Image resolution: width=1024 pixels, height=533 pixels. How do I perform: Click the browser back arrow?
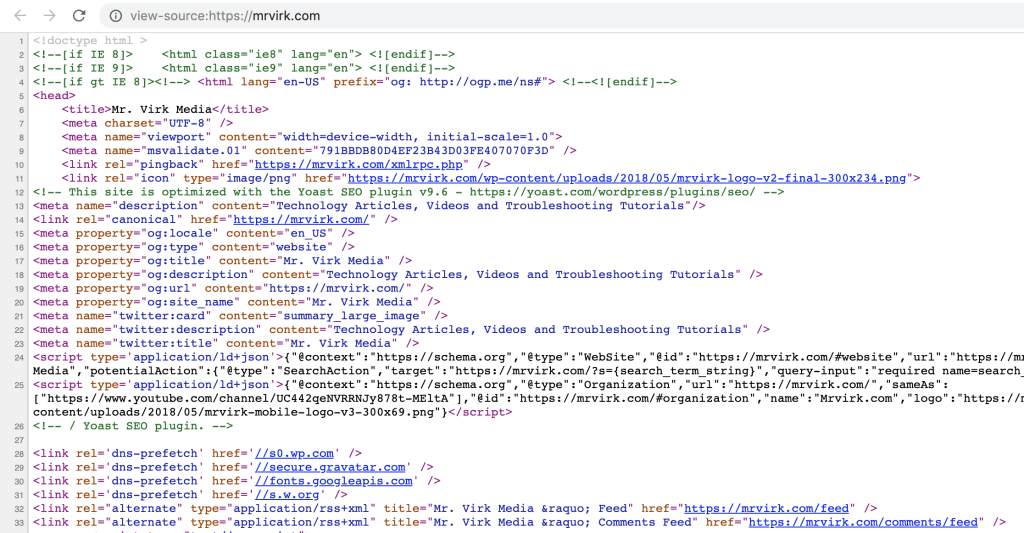coord(20,16)
